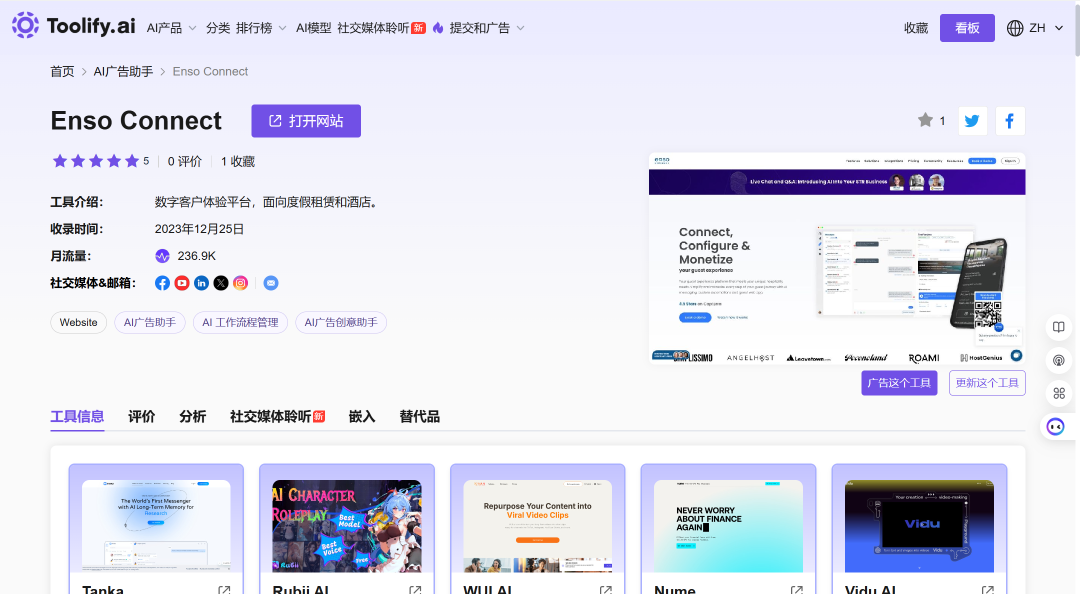Click the five-star rating display
Screen dimensions: 1080x594
(x=96, y=161)
